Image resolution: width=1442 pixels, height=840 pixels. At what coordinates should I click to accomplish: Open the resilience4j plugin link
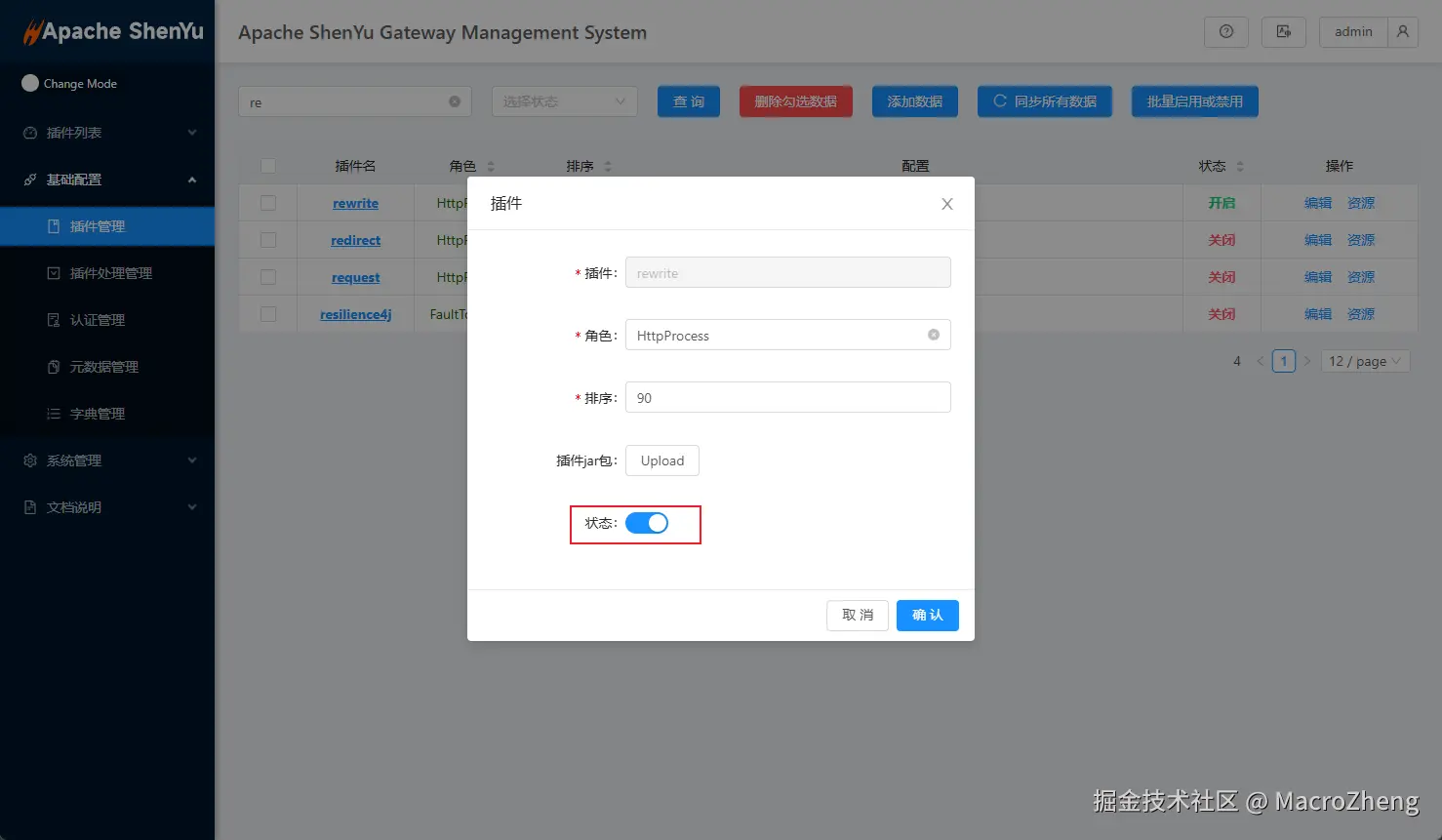point(355,314)
